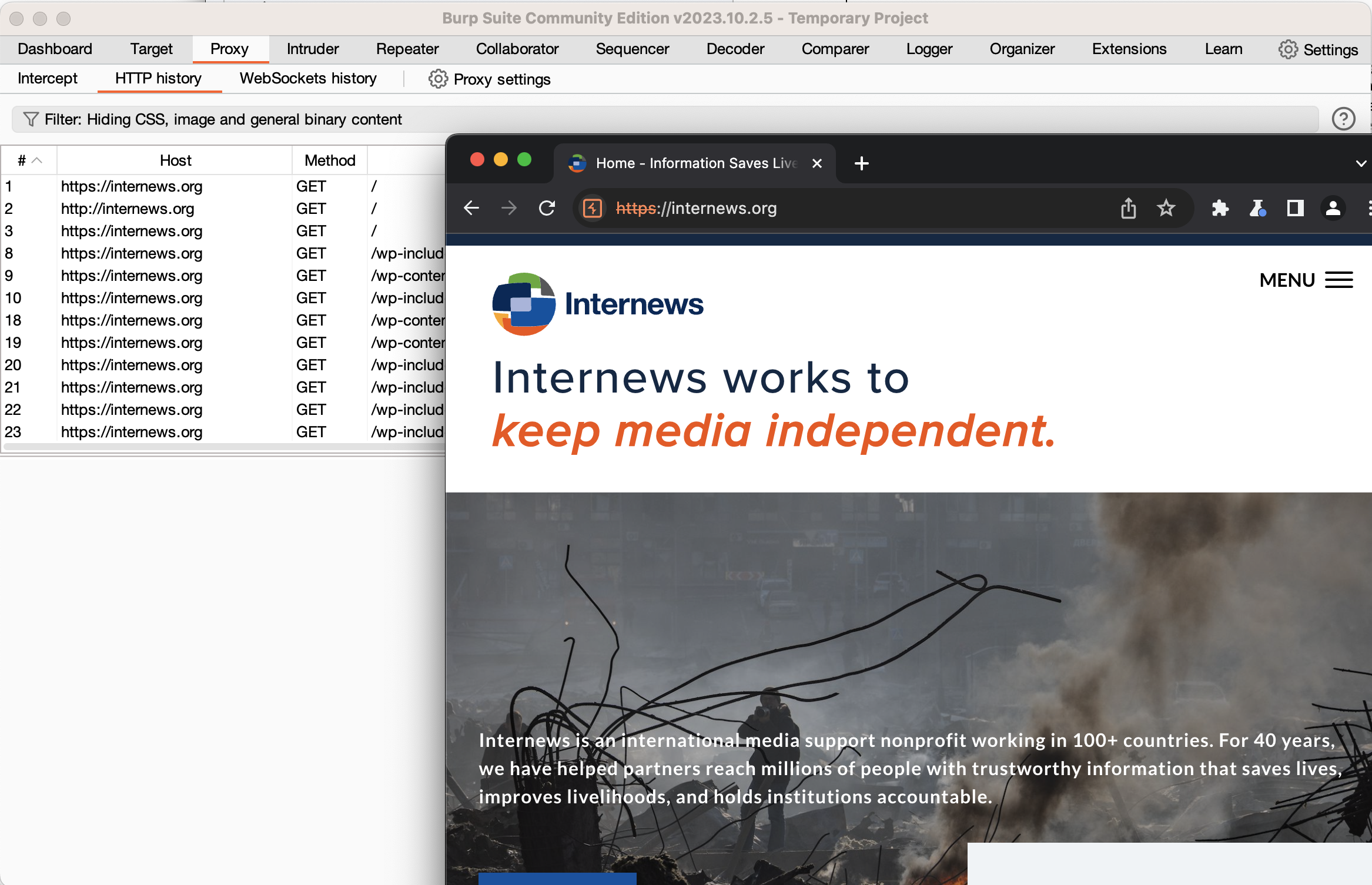Click the Chrome labs beaker icon
The height and width of the screenshot is (885, 1372).
coord(1259,209)
